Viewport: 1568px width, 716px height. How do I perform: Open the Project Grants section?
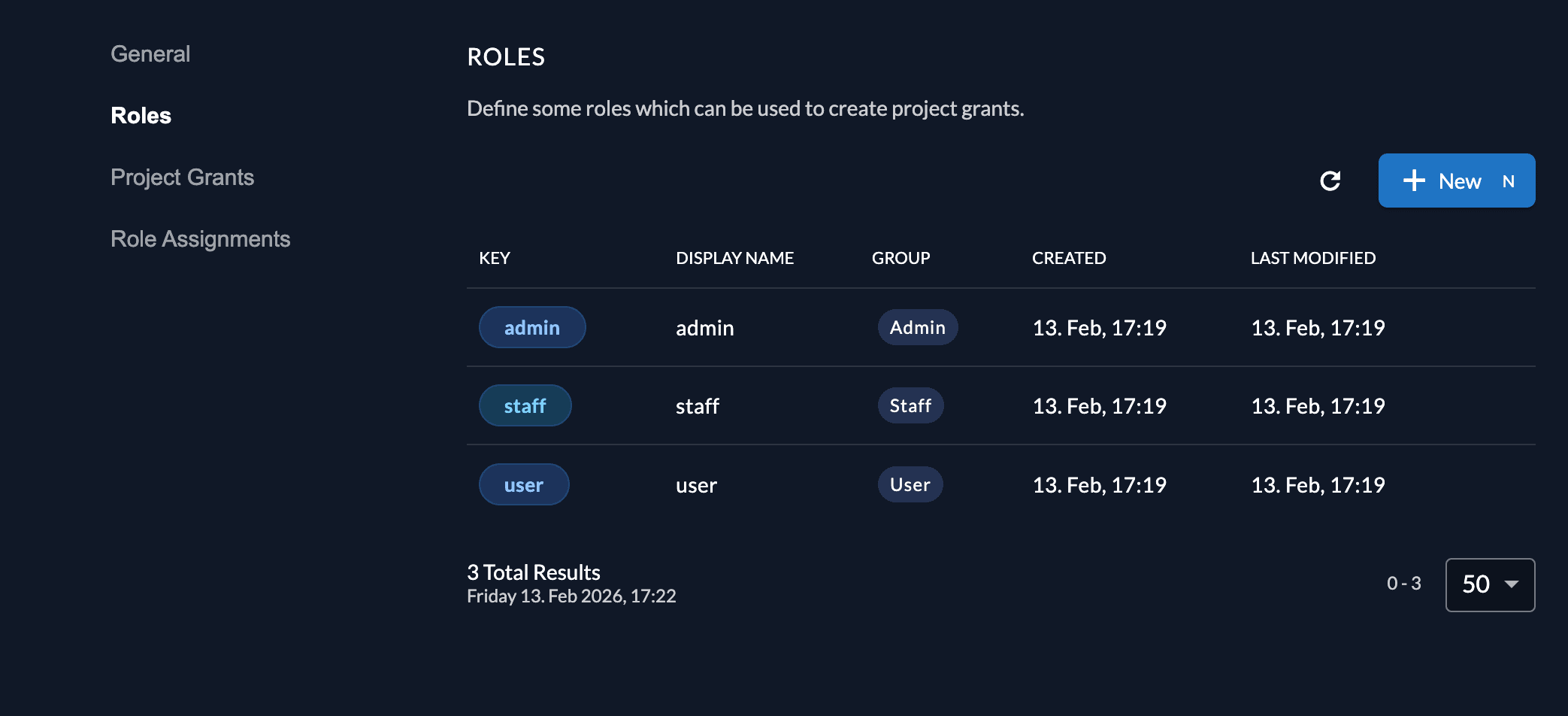pyautogui.click(x=183, y=177)
